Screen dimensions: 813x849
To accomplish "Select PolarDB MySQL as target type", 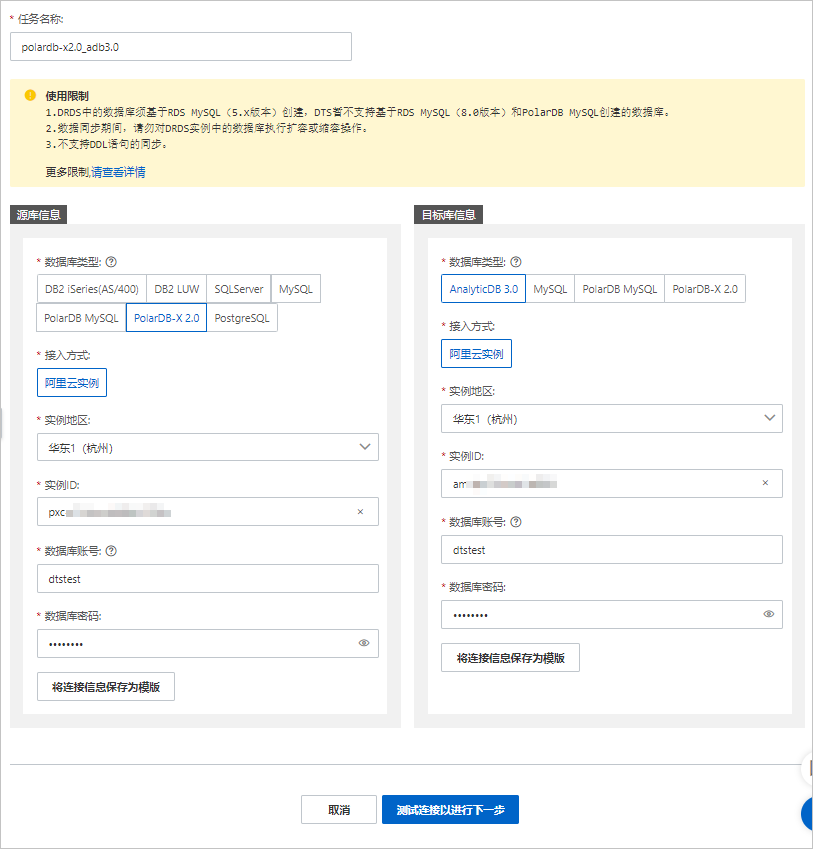I will [619, 289].
